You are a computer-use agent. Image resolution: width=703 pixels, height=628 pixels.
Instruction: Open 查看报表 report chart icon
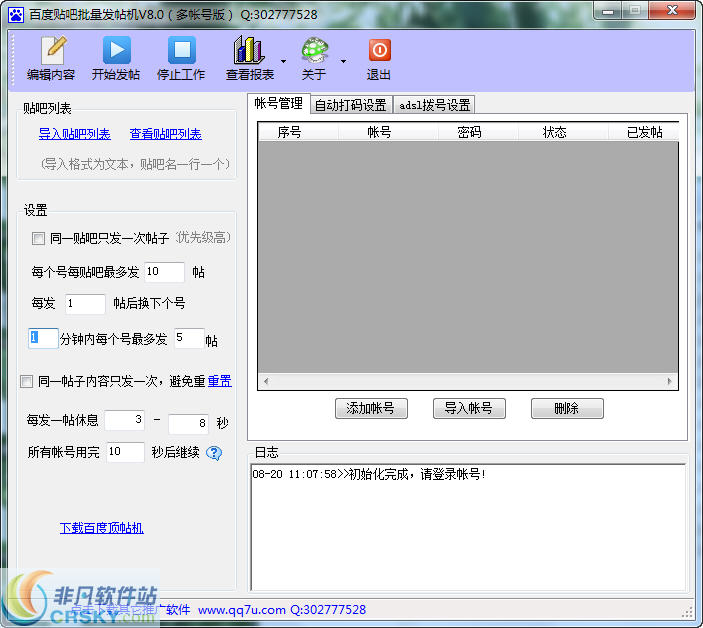pos(249,59)
